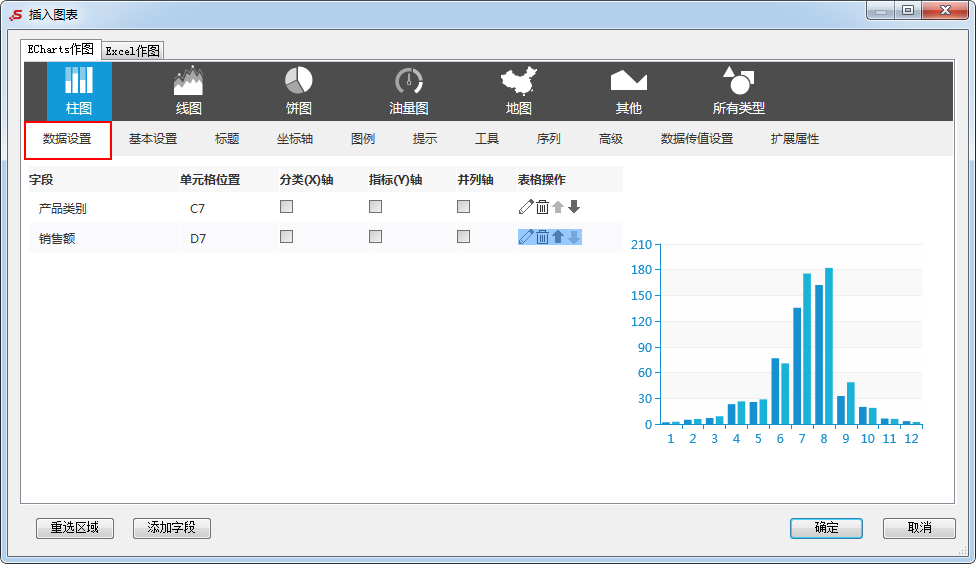976x564 pixels.
Task: Move 销售额 row down
Action: [x=574, y=237]
